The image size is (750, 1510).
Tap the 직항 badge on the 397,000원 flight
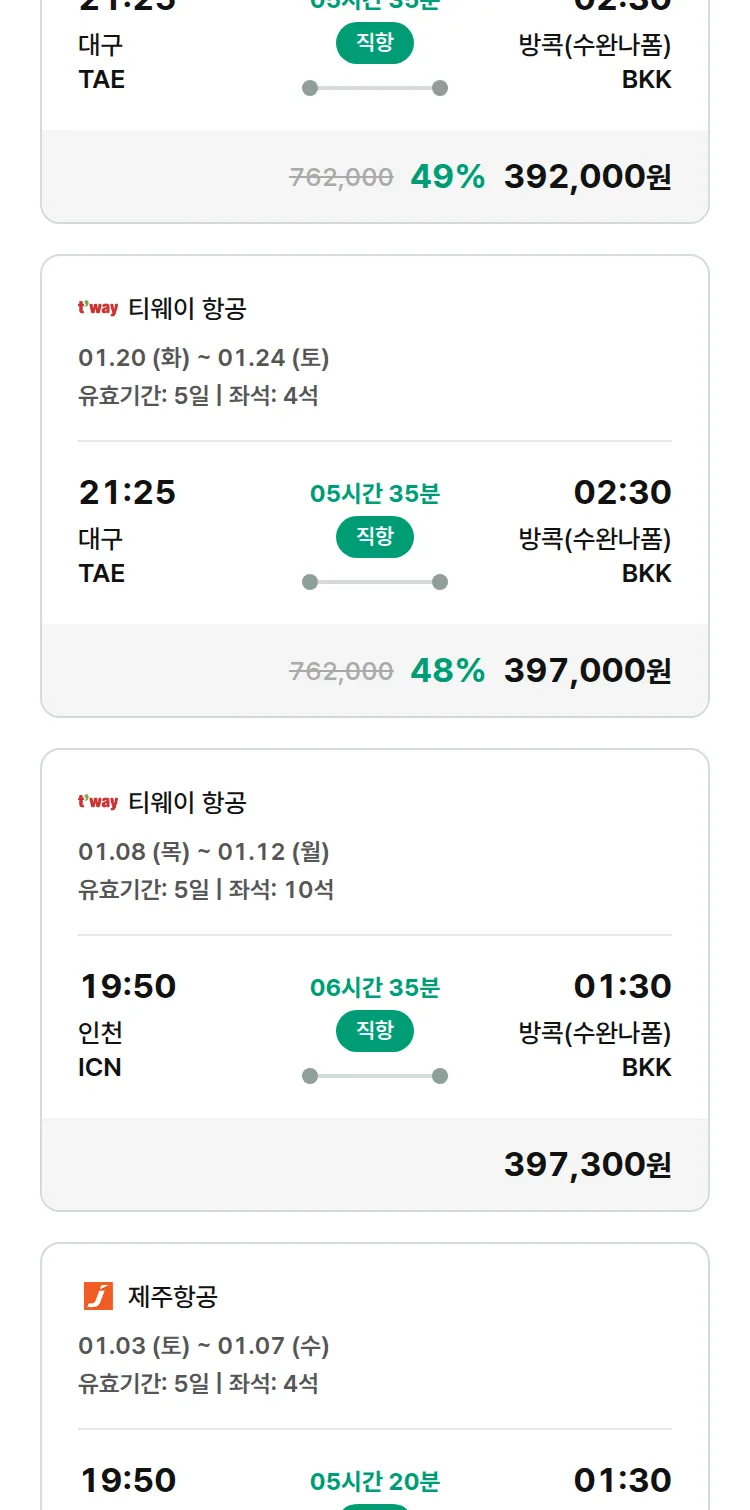375,537
